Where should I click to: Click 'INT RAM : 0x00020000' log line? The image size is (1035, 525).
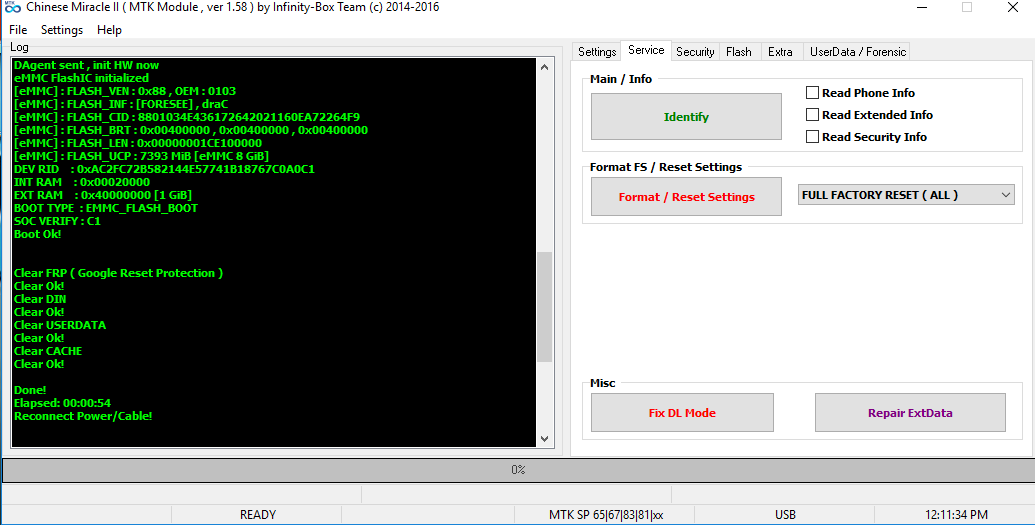click(82, 182)
